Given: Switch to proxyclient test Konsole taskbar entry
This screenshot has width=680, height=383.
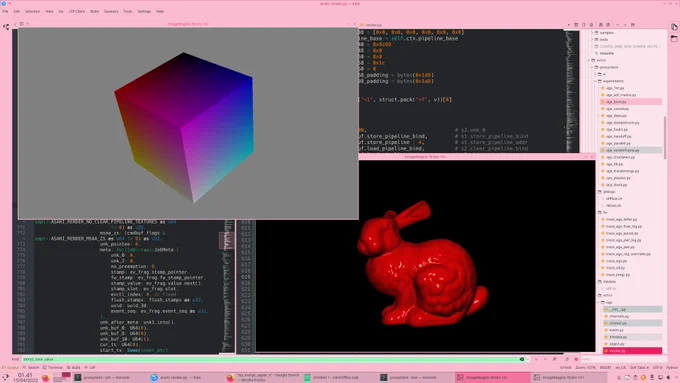Looking at the screenshot, I should pyautogui.click(x=415, y=377).
